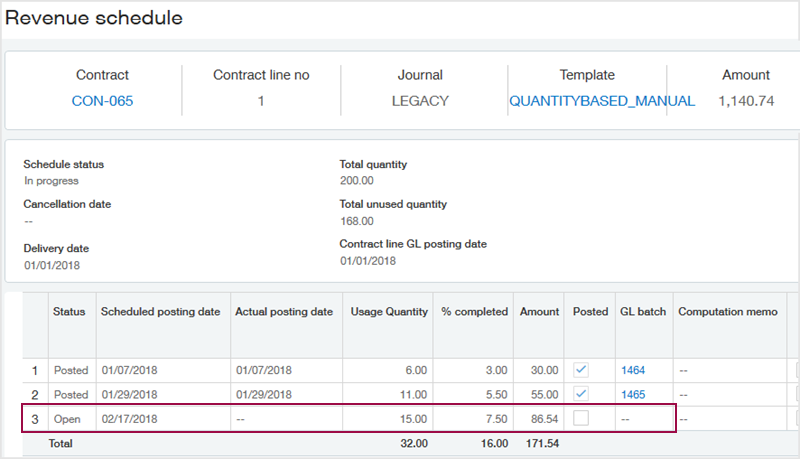Click the Computation memo column header

tap(727, 312)
